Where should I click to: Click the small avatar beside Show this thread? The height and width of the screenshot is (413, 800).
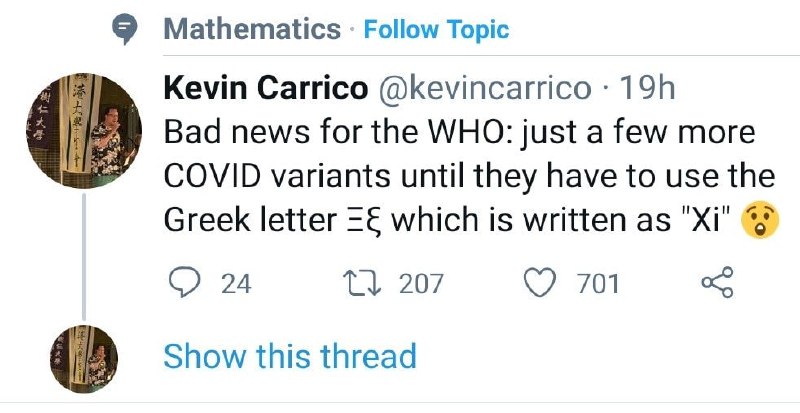(85, 358)
